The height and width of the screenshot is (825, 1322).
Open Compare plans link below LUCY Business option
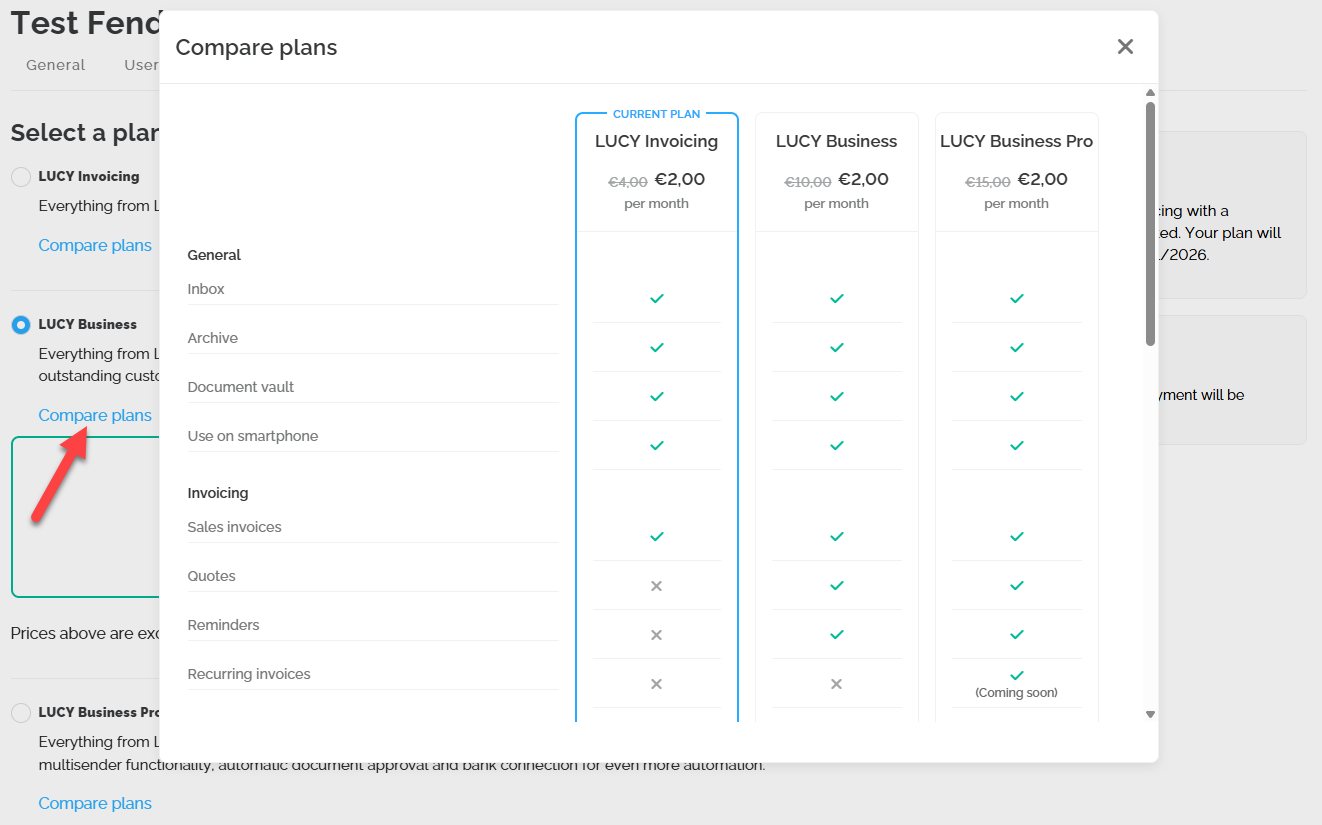(x=95, y=415)
